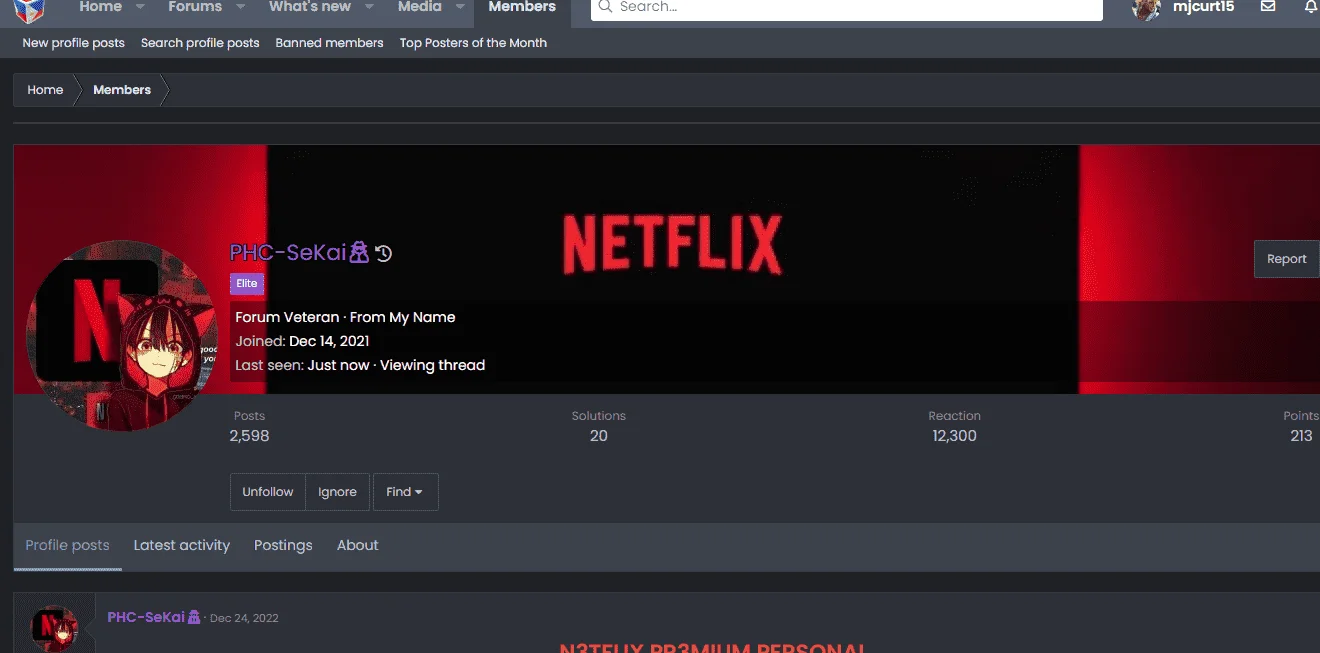Open the alerts bell icon
The width and height of the screenshot is (1320, 653).
1311,7
